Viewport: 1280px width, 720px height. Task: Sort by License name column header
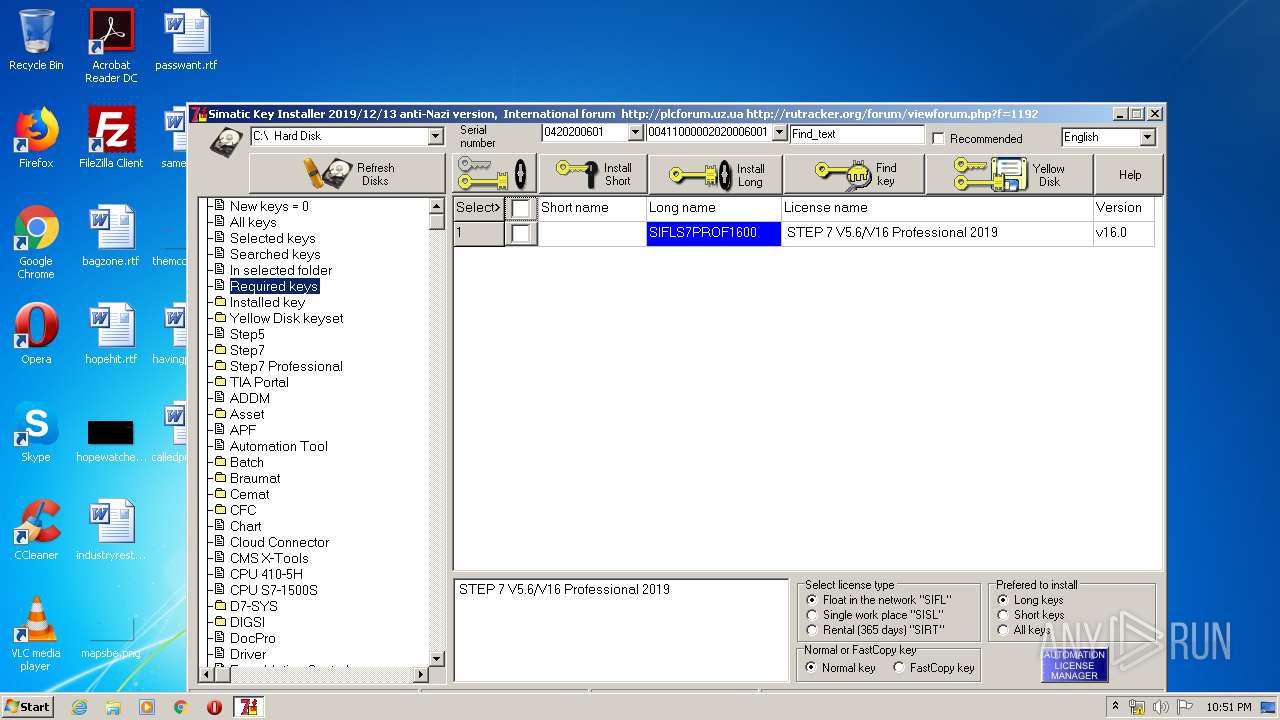pos(937,208)
